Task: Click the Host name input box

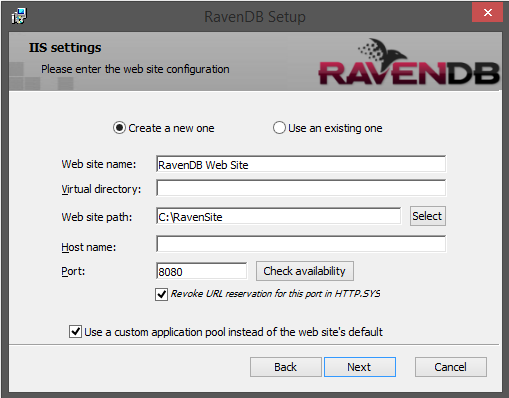Action: 301,244
